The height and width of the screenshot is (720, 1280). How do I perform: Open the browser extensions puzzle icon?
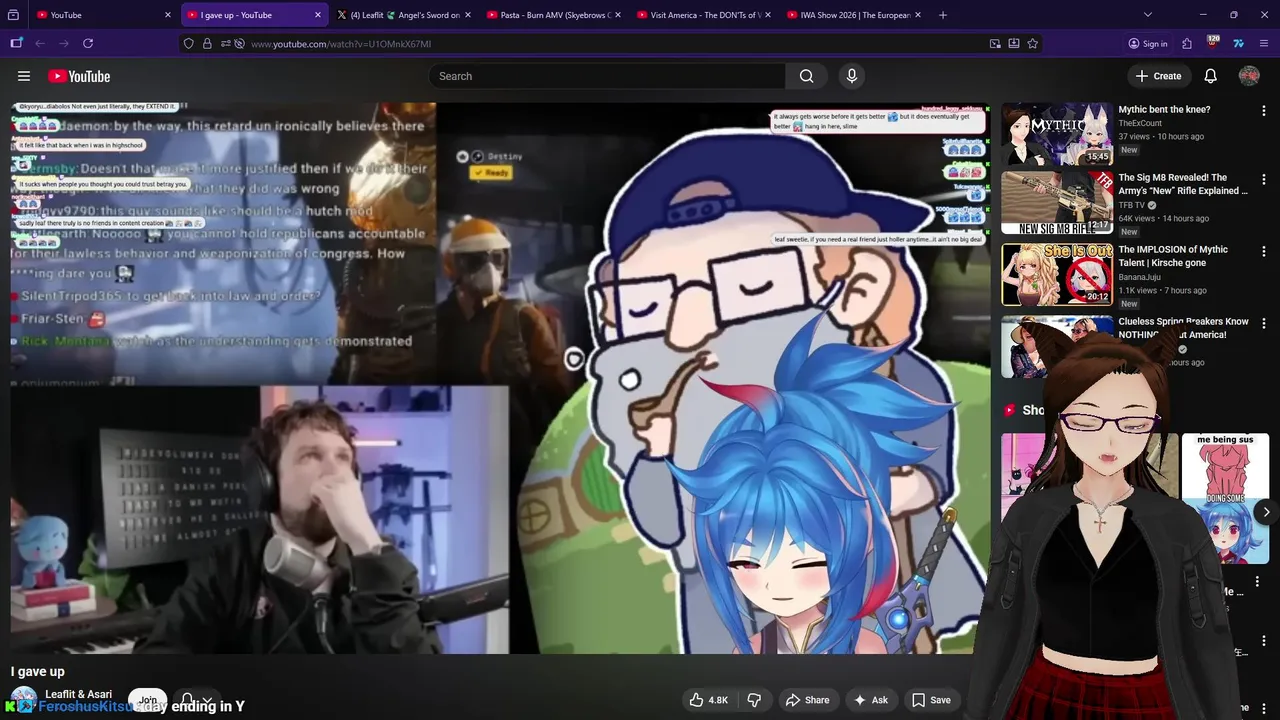pos(1187,43)
